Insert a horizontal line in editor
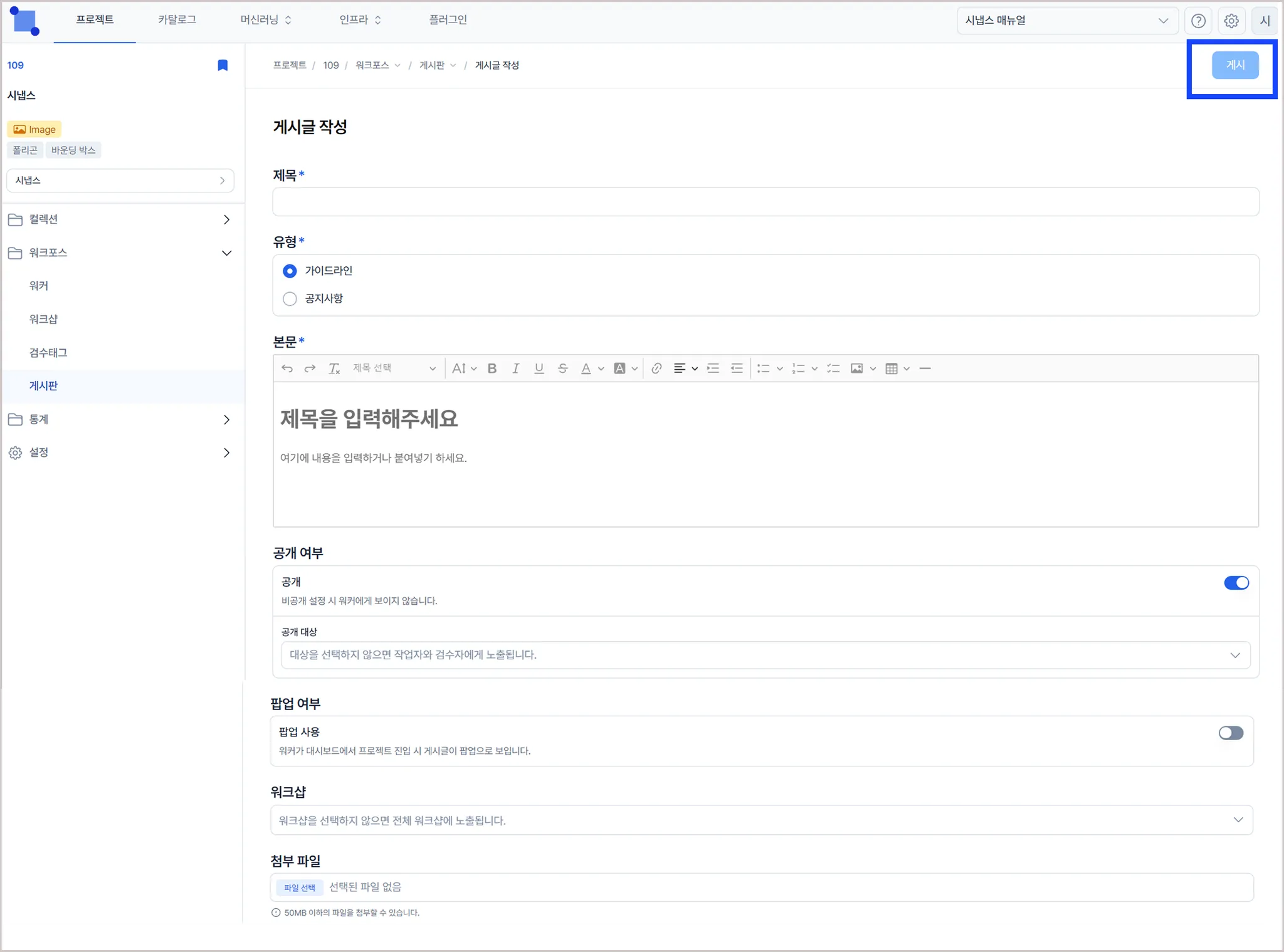Screen dimensions: 1284x952 pos(925,369)
